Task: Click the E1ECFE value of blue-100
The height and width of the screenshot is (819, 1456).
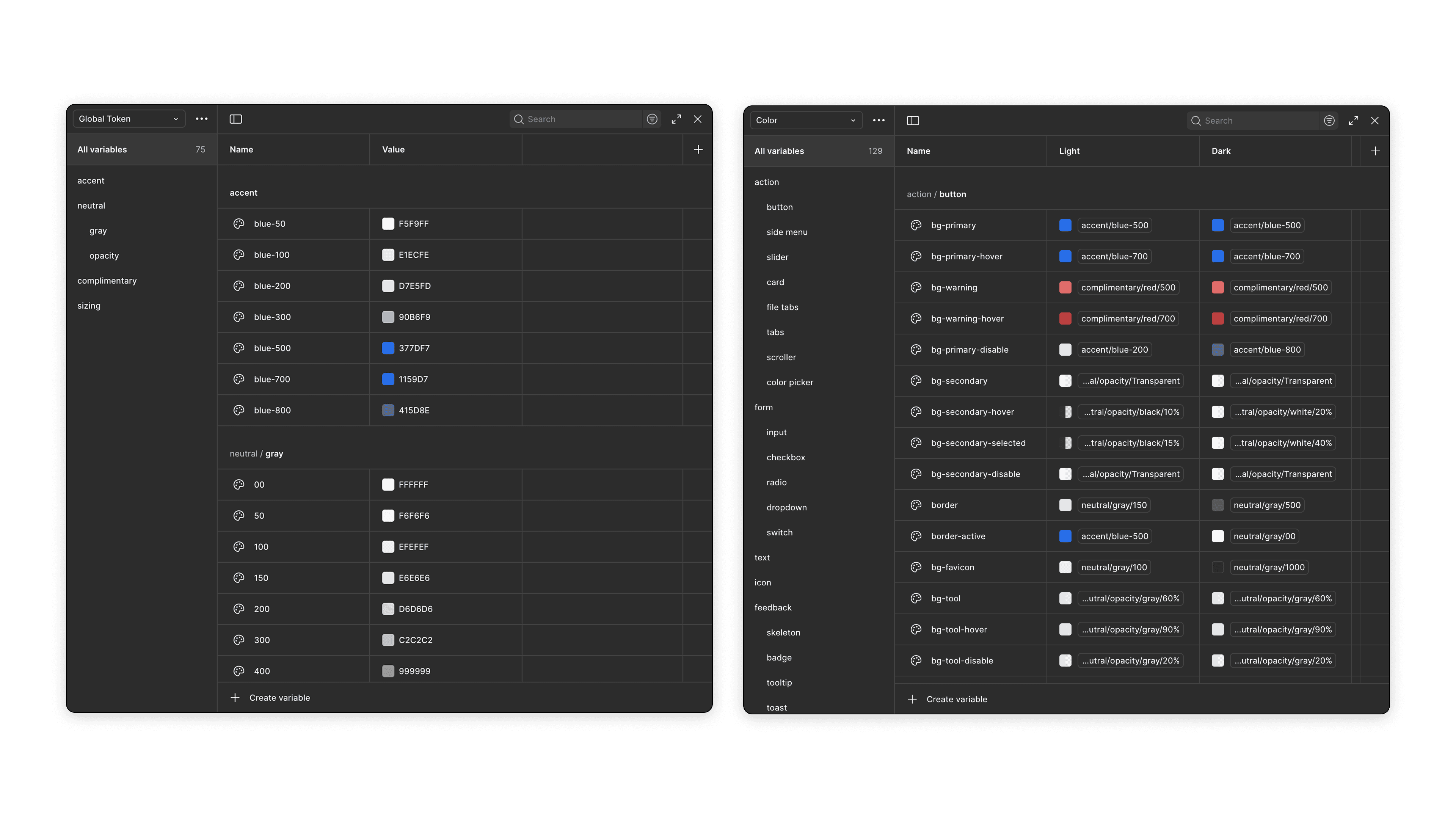Action: (x=414, y=254)
